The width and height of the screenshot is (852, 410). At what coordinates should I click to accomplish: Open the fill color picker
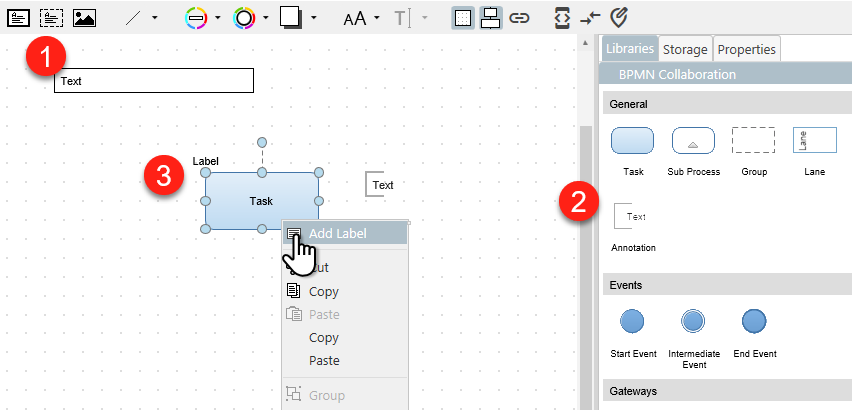point(198,17)
